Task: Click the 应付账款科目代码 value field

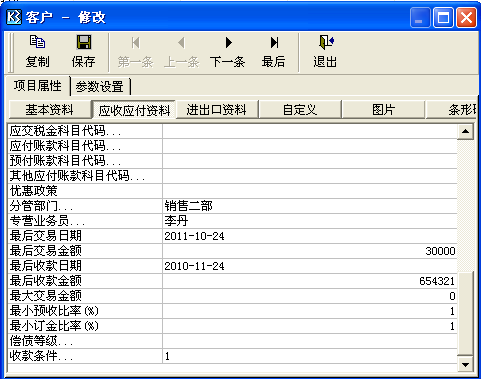Action: [310, 146]
